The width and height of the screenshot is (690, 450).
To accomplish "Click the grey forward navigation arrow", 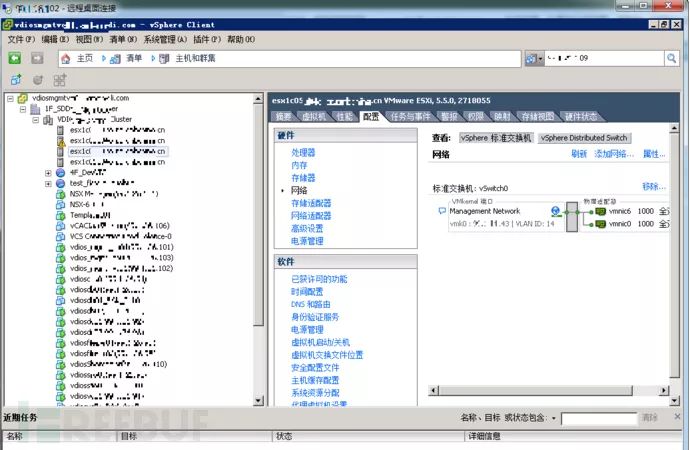I will click(x=37, y=58).
